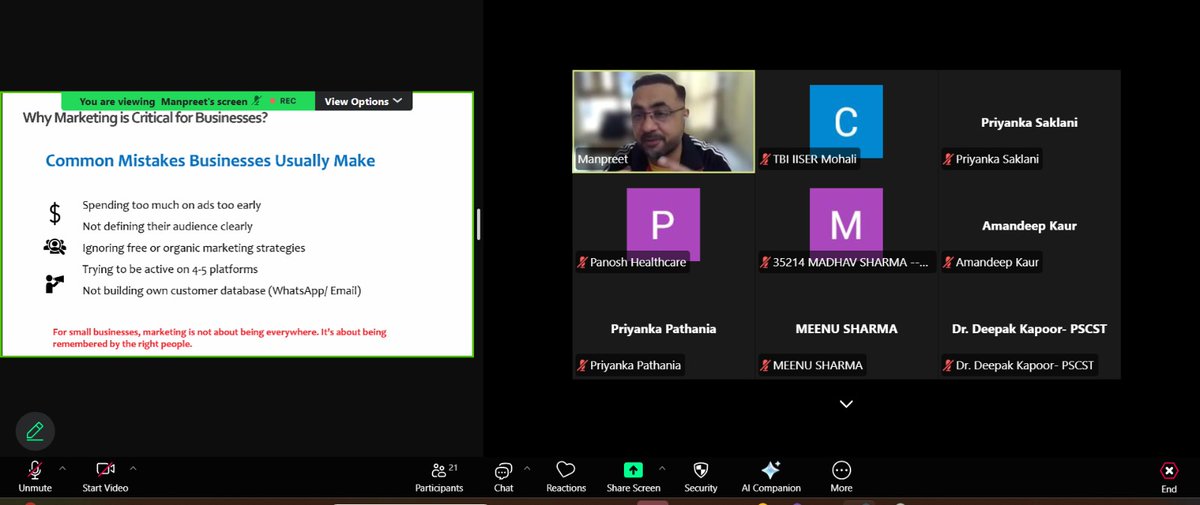
Task: Show next page of participants chevron
Action: click(846, 404)
